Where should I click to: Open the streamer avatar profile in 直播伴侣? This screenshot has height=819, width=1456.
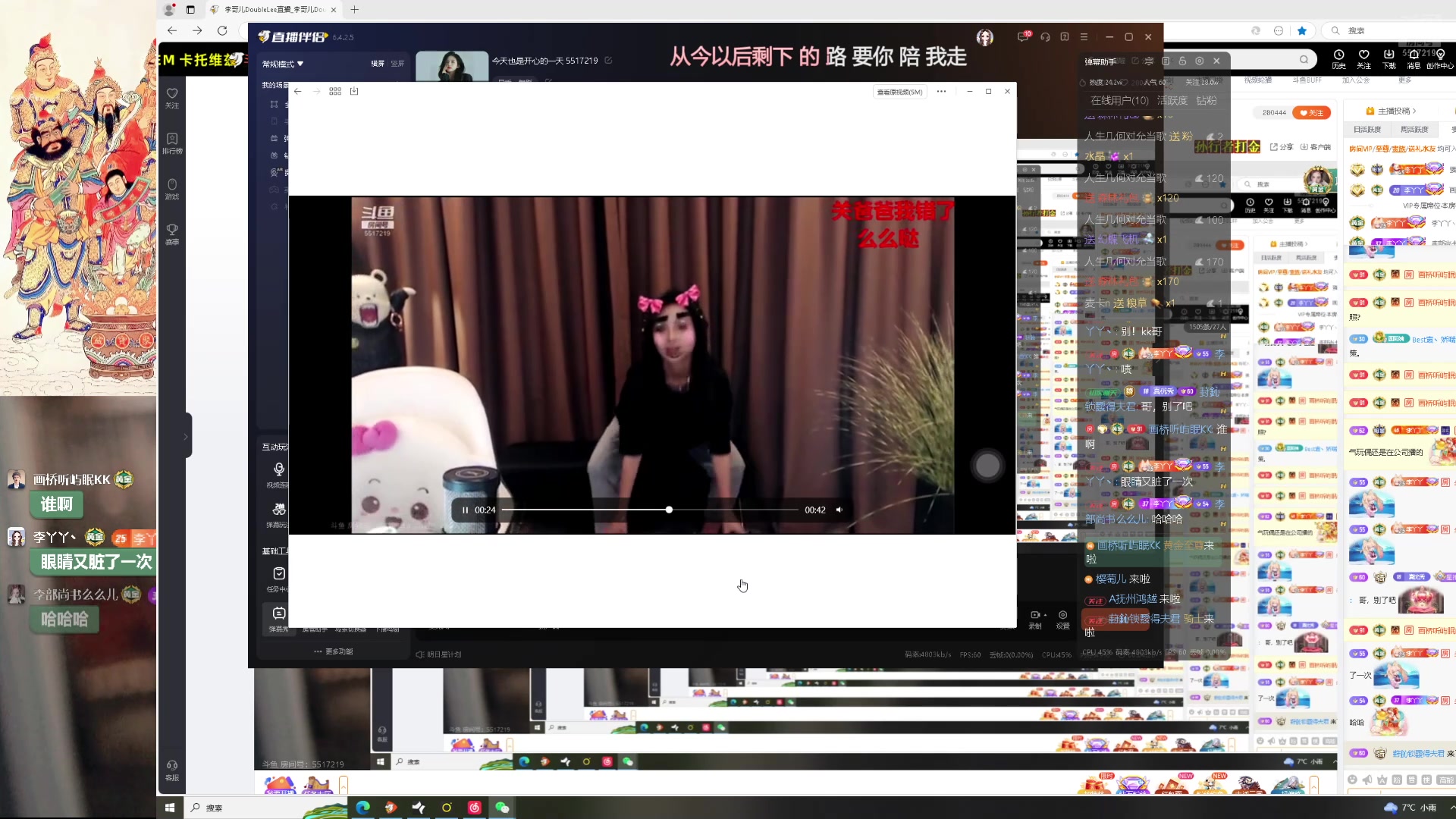984,37
